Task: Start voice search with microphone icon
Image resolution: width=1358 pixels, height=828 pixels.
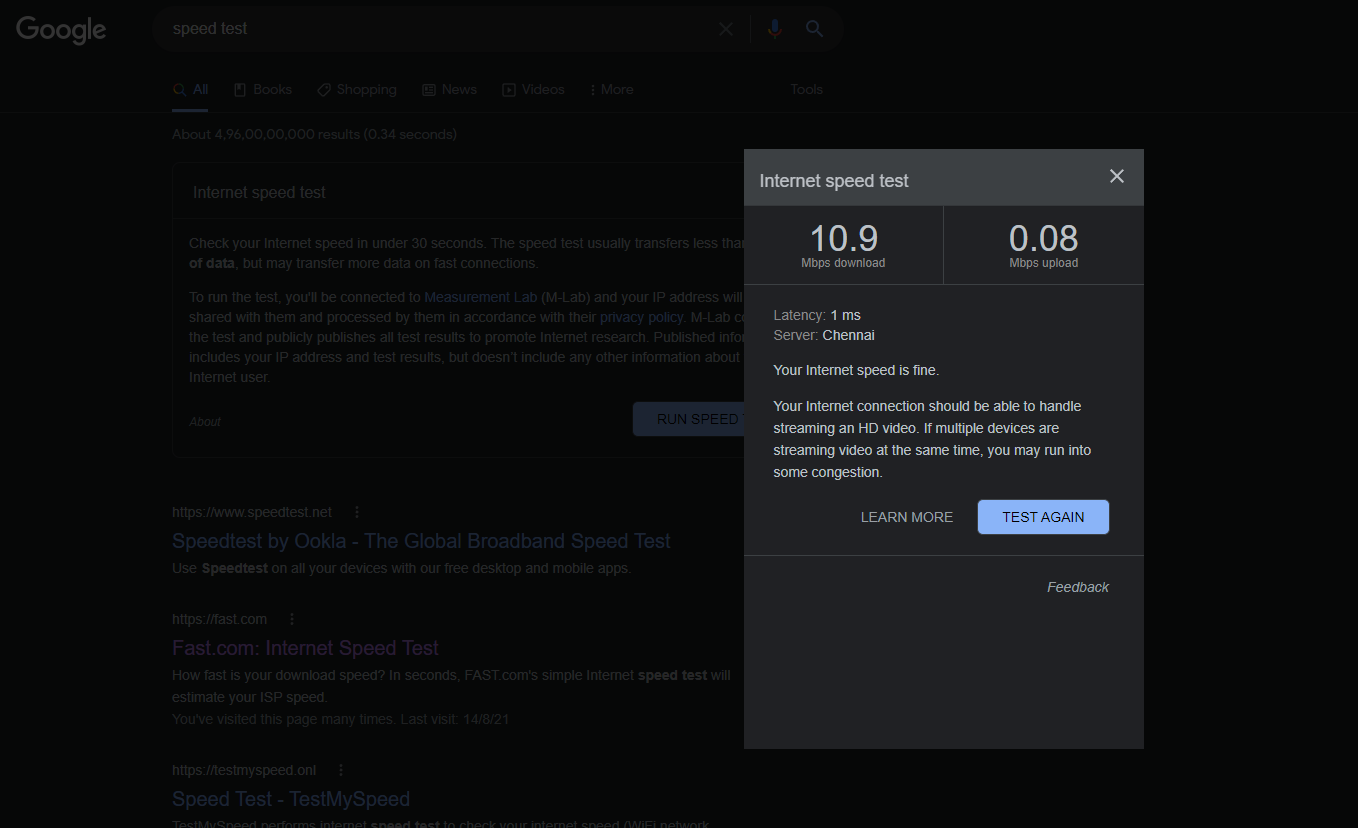Action: click(774, 29)
